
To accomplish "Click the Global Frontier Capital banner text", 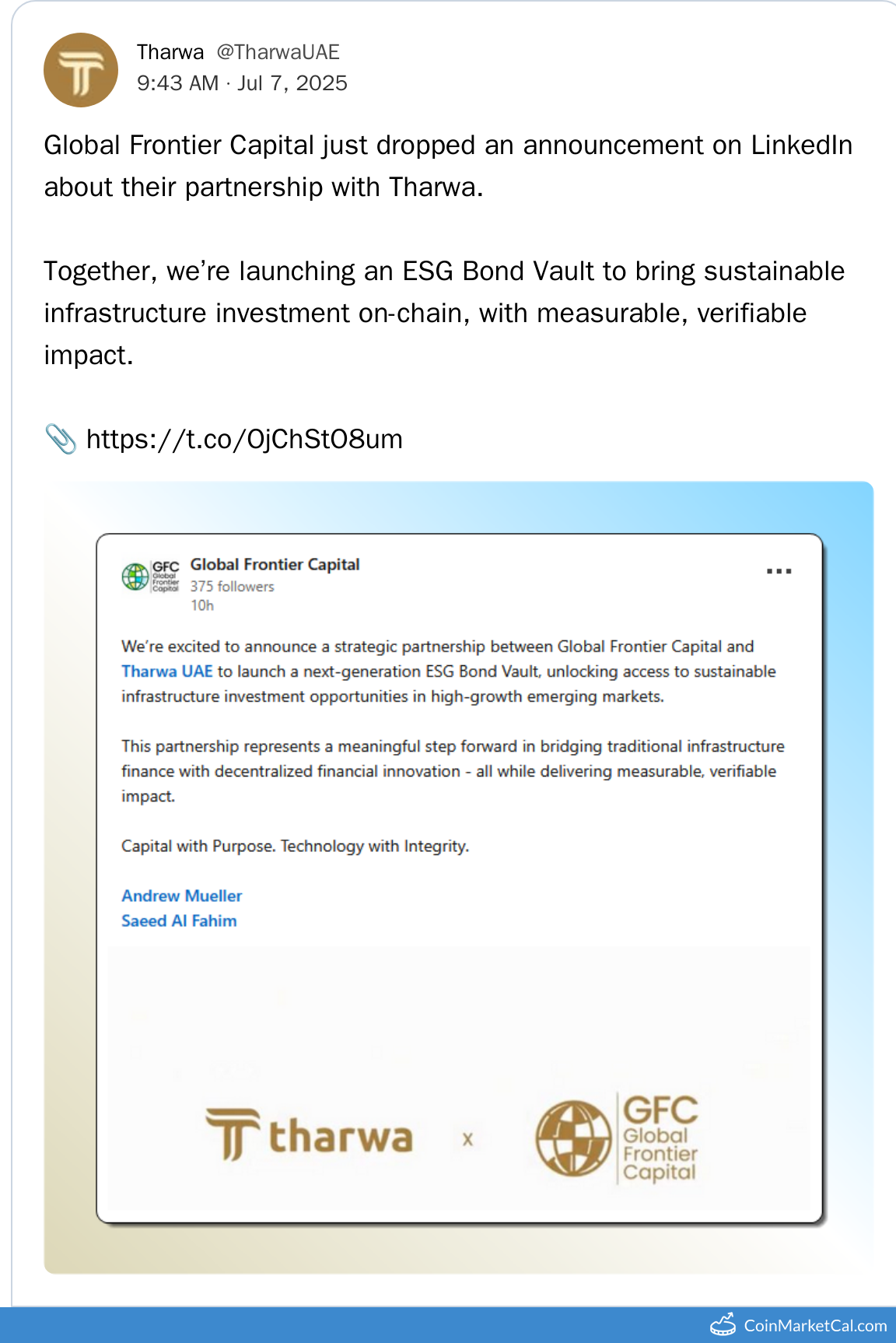I will 660,1153.
